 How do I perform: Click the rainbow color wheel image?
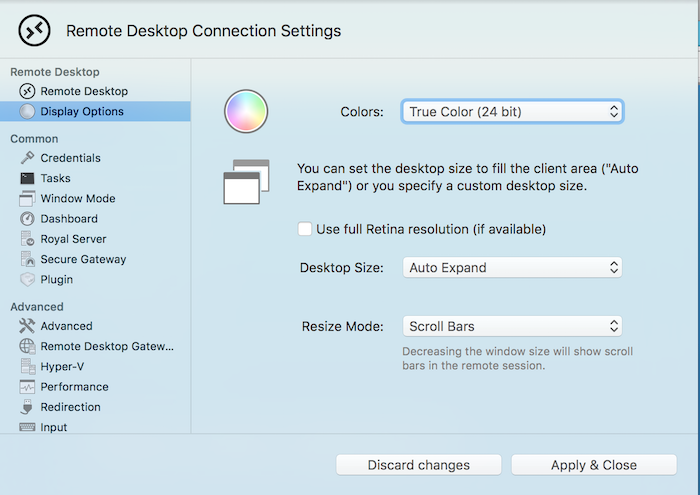[246, 111]
